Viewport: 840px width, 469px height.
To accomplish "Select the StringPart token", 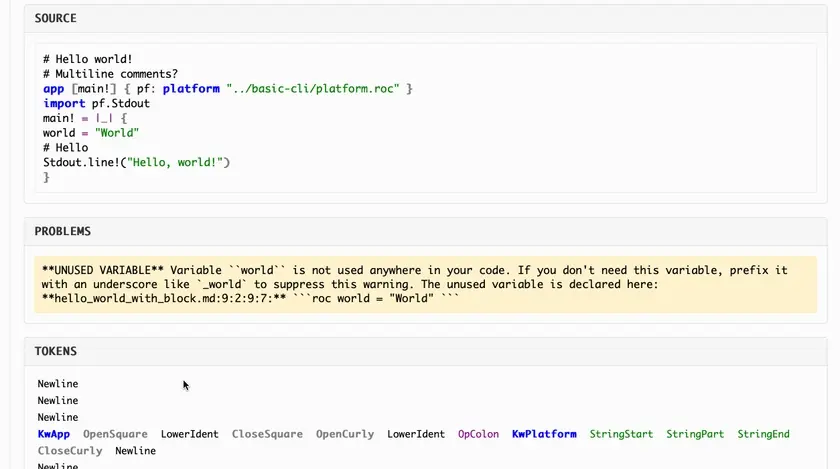I will pos(695,434).
